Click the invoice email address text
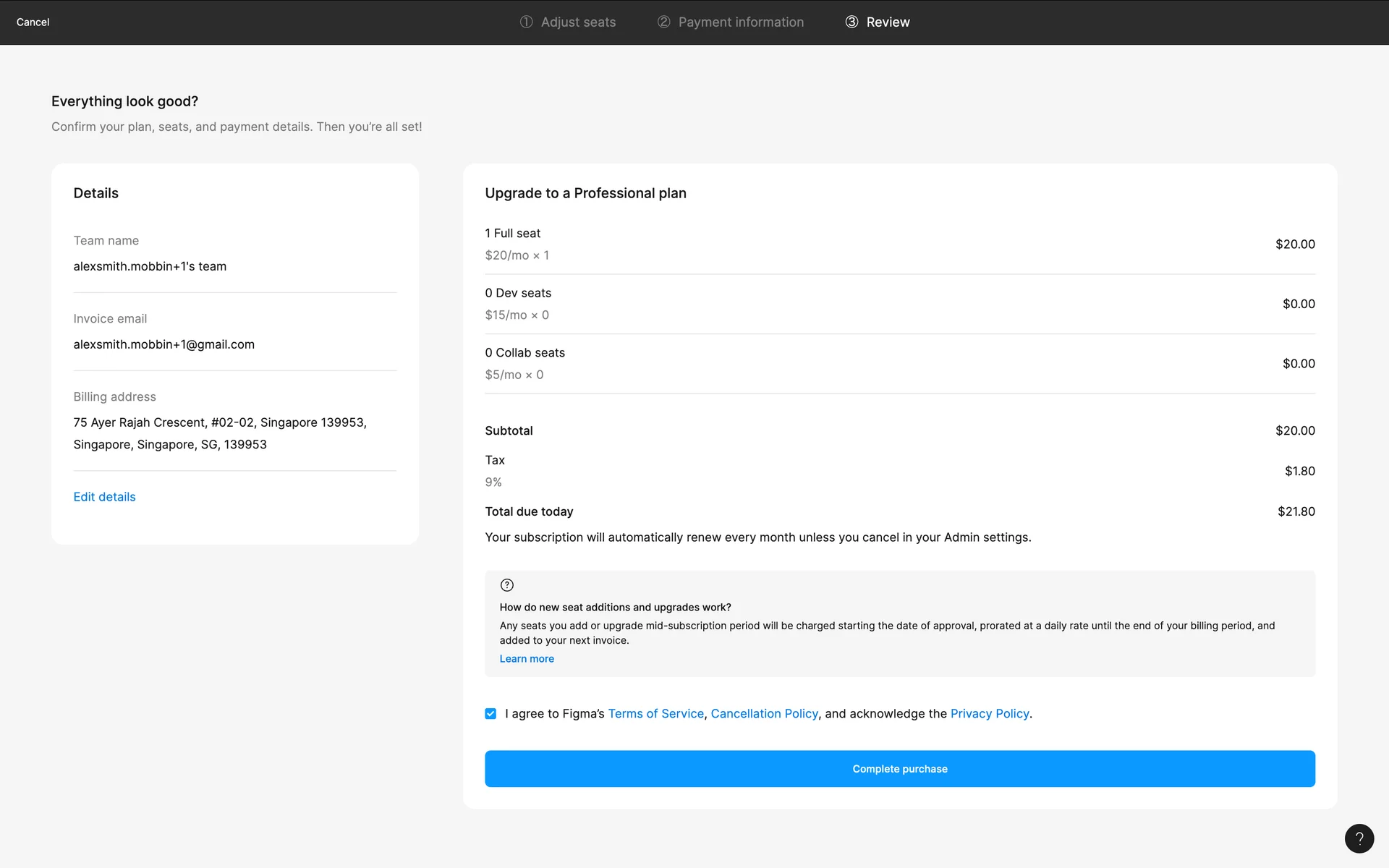The width and height of the screenshot is (1389, 868). pos(163,344)
